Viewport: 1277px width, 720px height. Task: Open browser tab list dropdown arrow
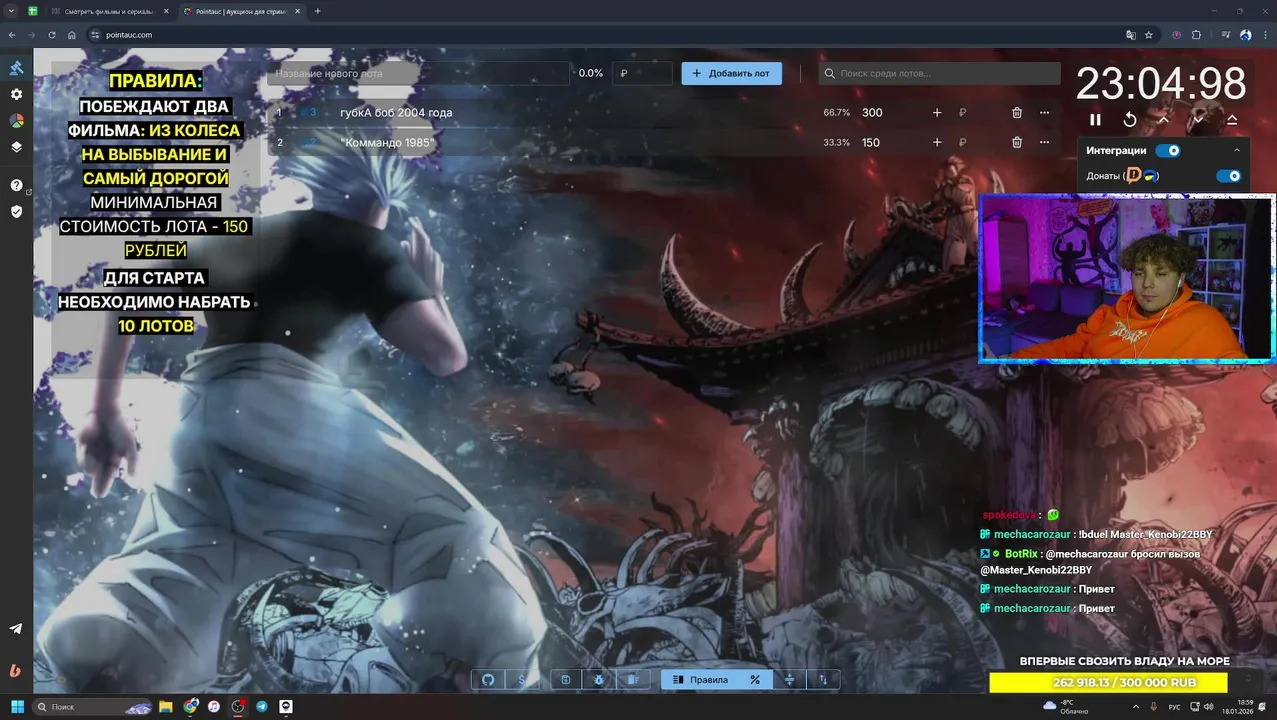click(11, 11)
